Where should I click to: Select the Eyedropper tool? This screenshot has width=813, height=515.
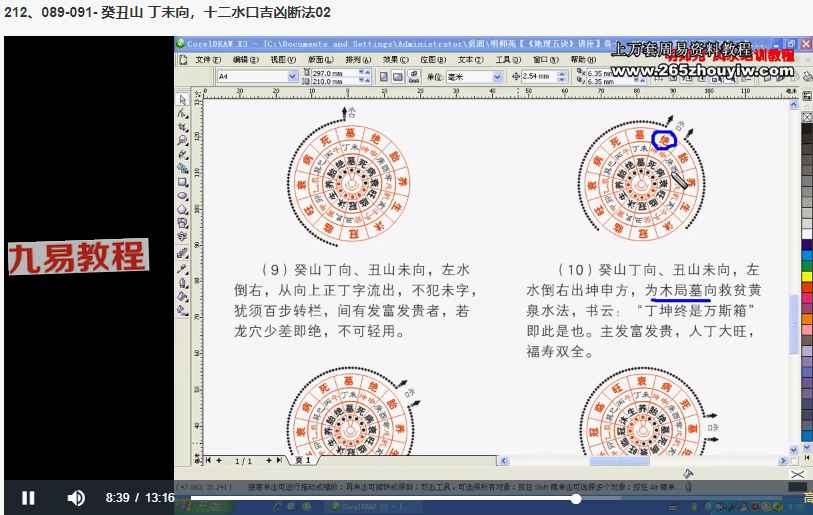pos(183,269)
